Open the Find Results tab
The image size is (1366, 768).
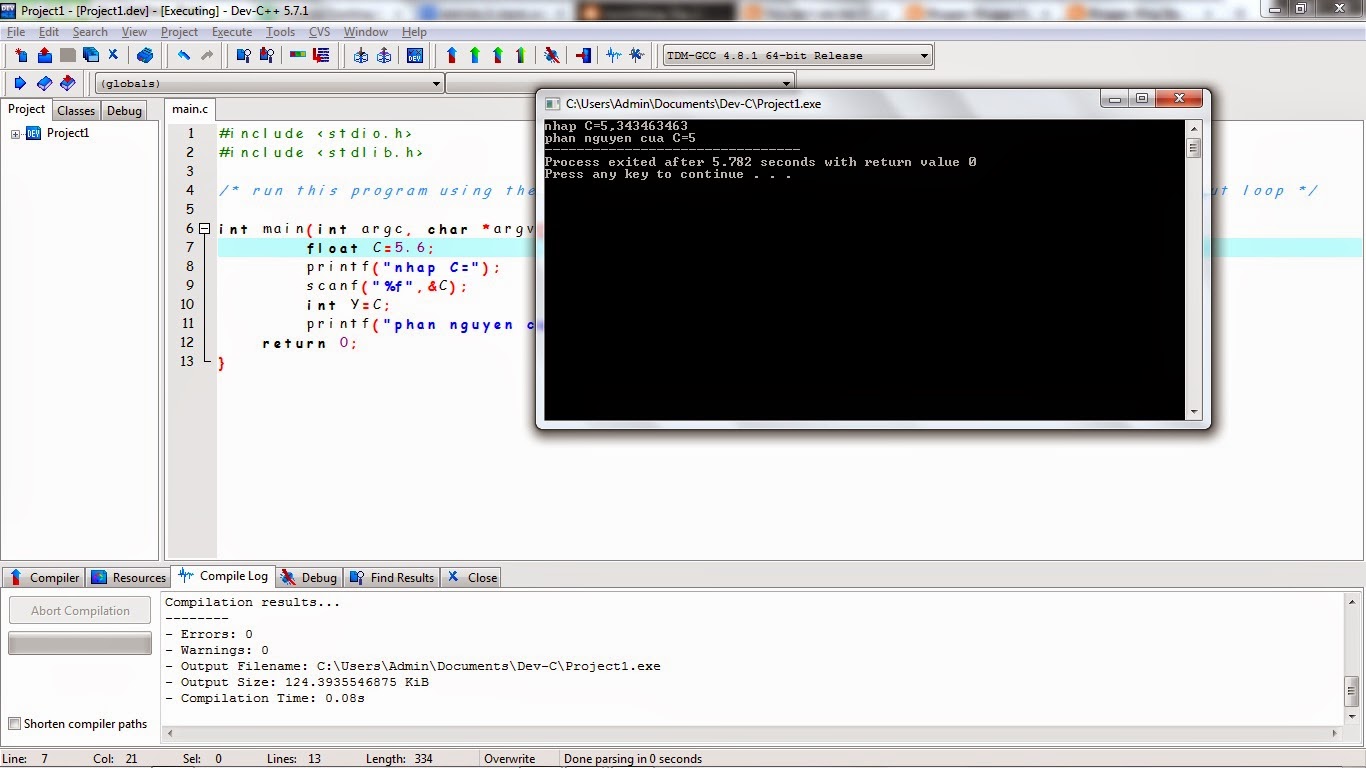391,578
